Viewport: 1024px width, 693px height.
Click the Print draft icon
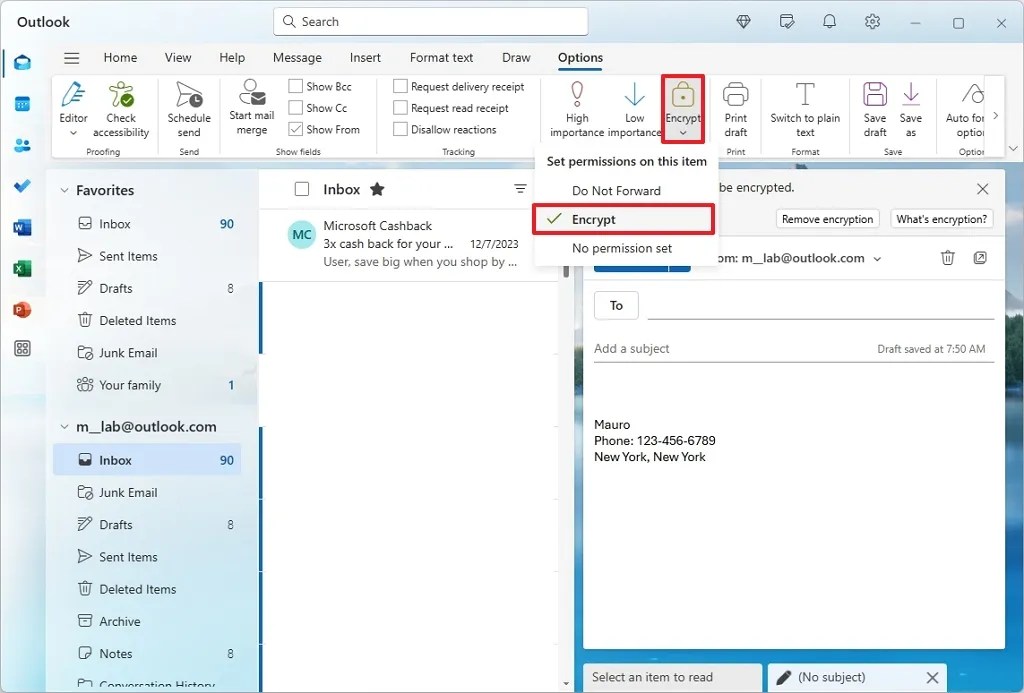(x=736, y=110)
